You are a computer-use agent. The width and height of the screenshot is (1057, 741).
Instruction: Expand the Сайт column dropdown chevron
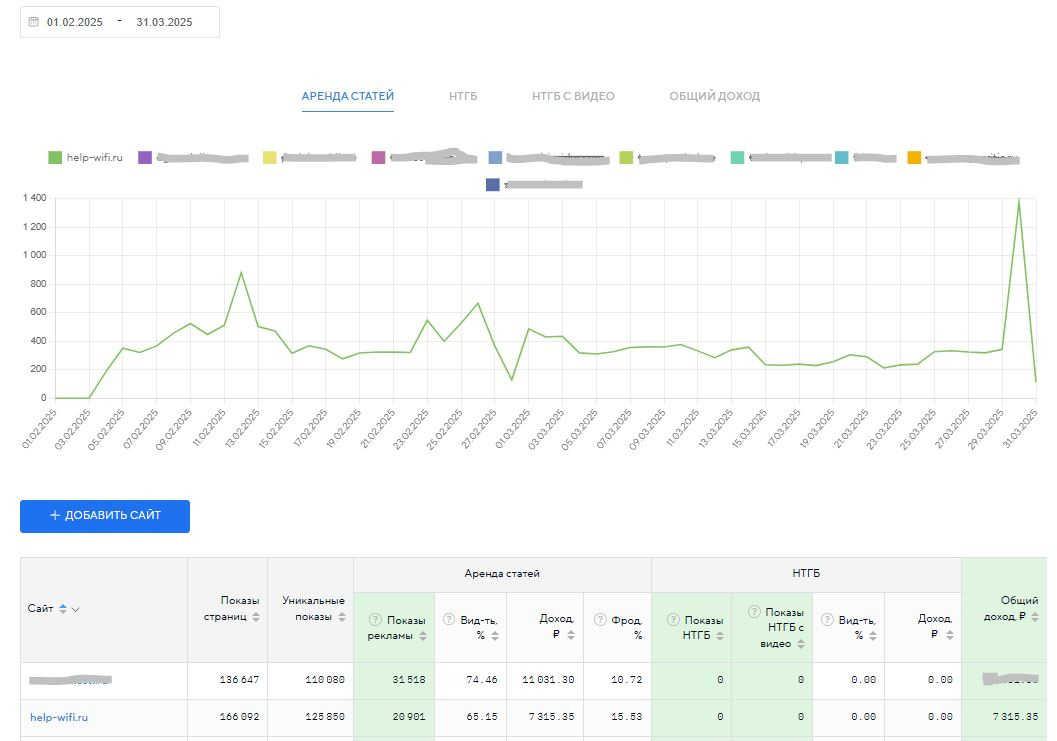76,609
